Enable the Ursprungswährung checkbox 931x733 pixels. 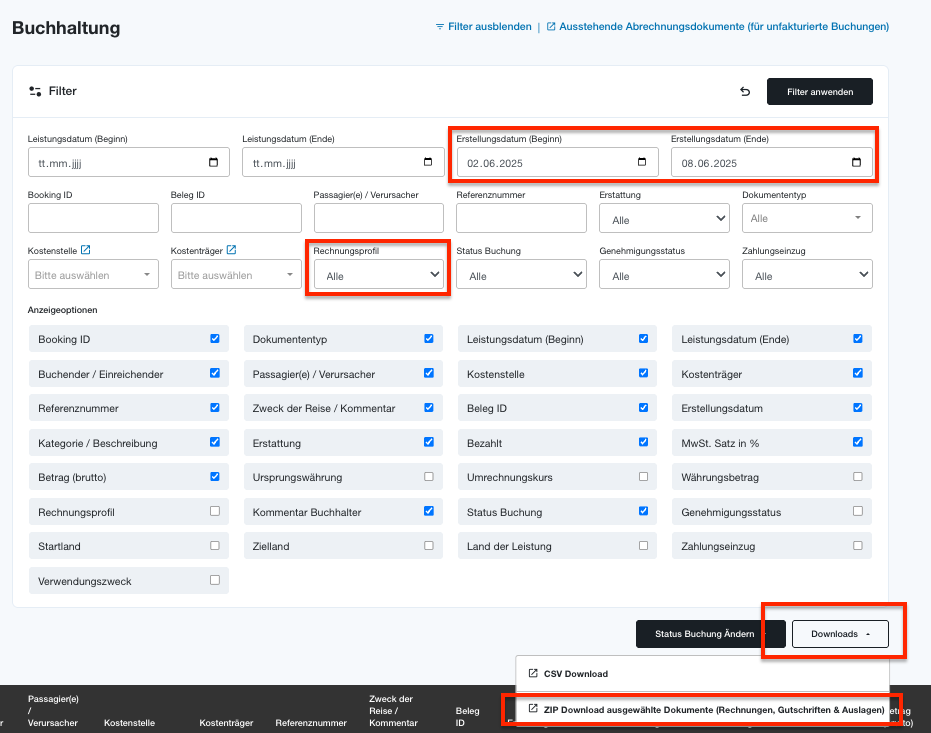429,477
